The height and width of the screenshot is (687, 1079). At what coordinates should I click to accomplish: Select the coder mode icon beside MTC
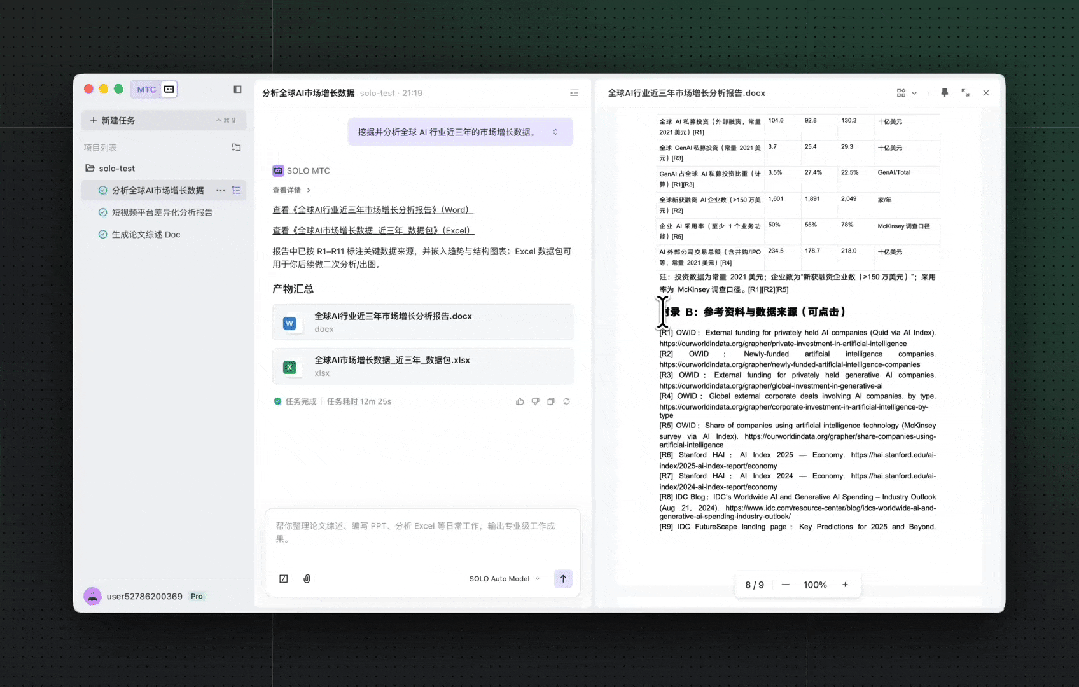pyautogui.click(x=169, y=89)
